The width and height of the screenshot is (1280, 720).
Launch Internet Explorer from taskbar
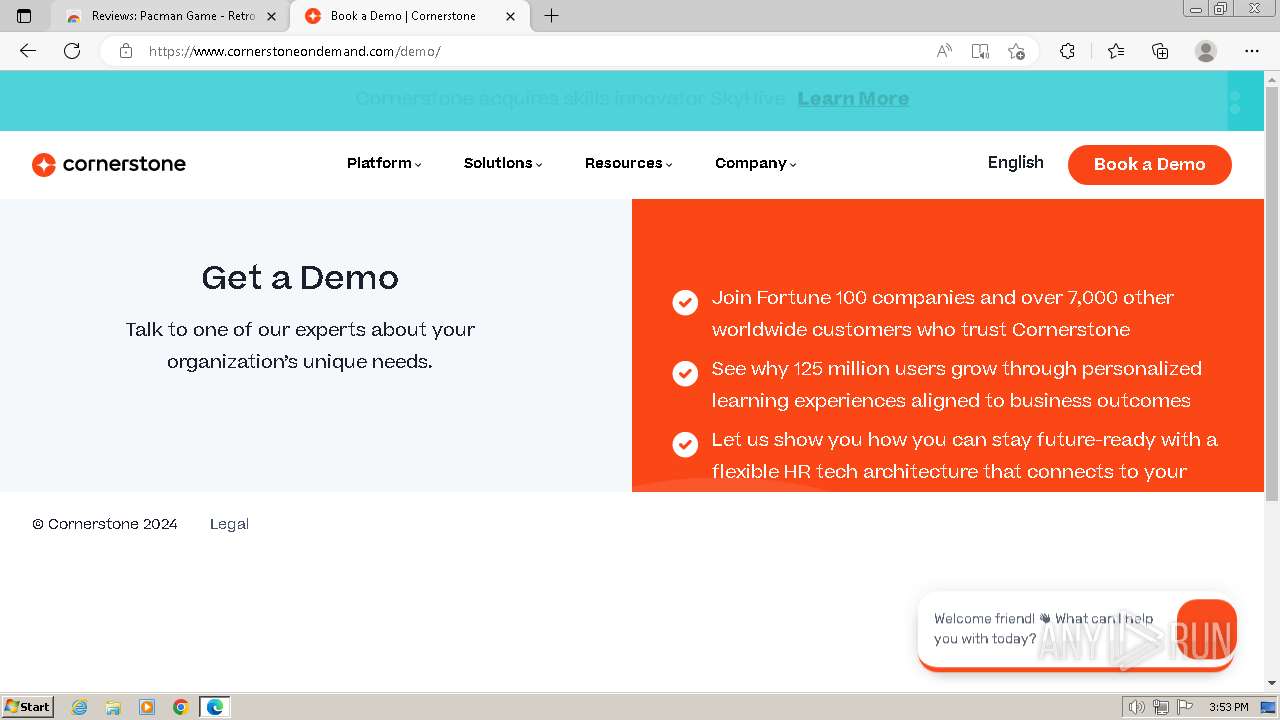tap(80, 707)
